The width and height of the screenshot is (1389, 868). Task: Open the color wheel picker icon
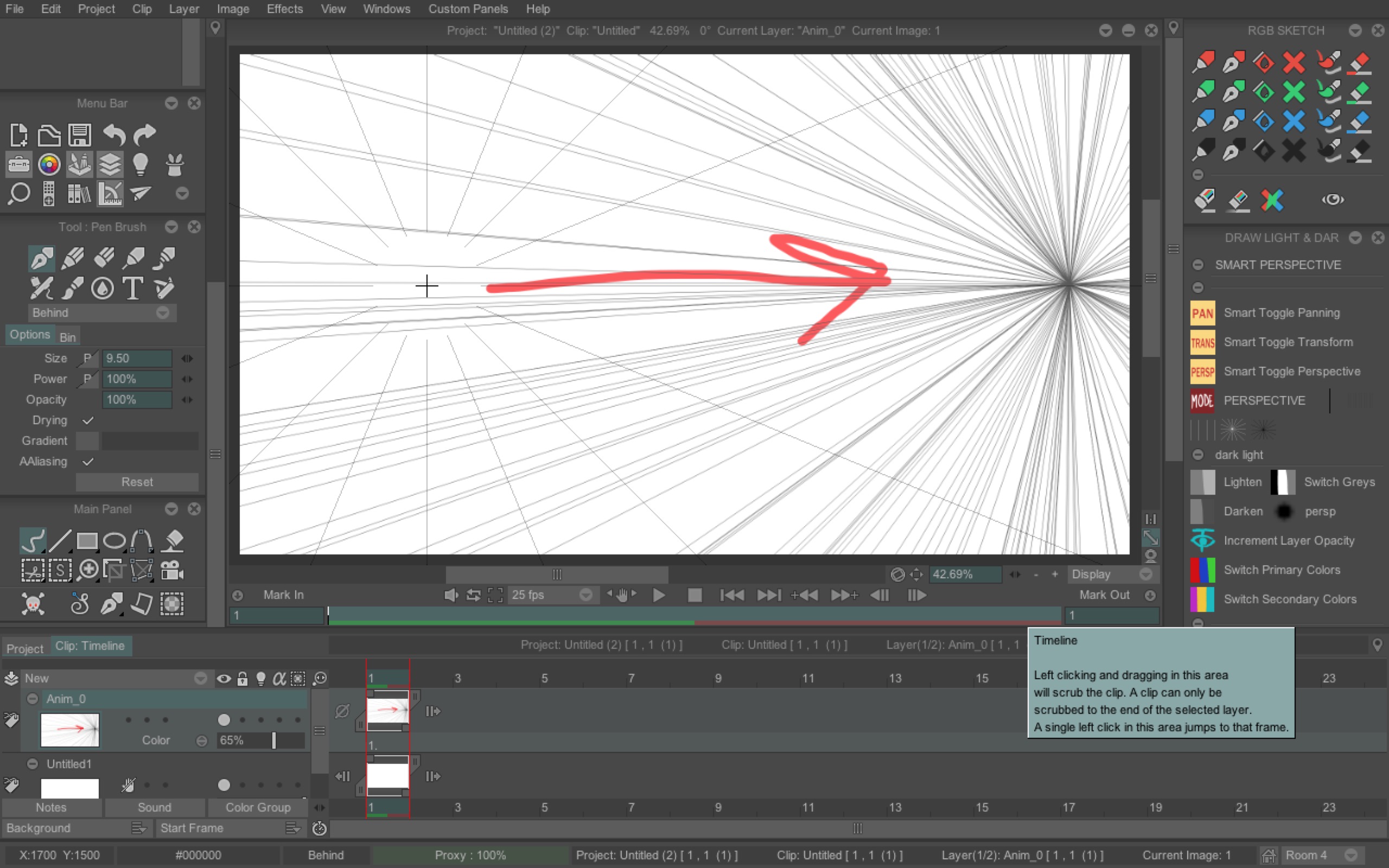(49, 165)
